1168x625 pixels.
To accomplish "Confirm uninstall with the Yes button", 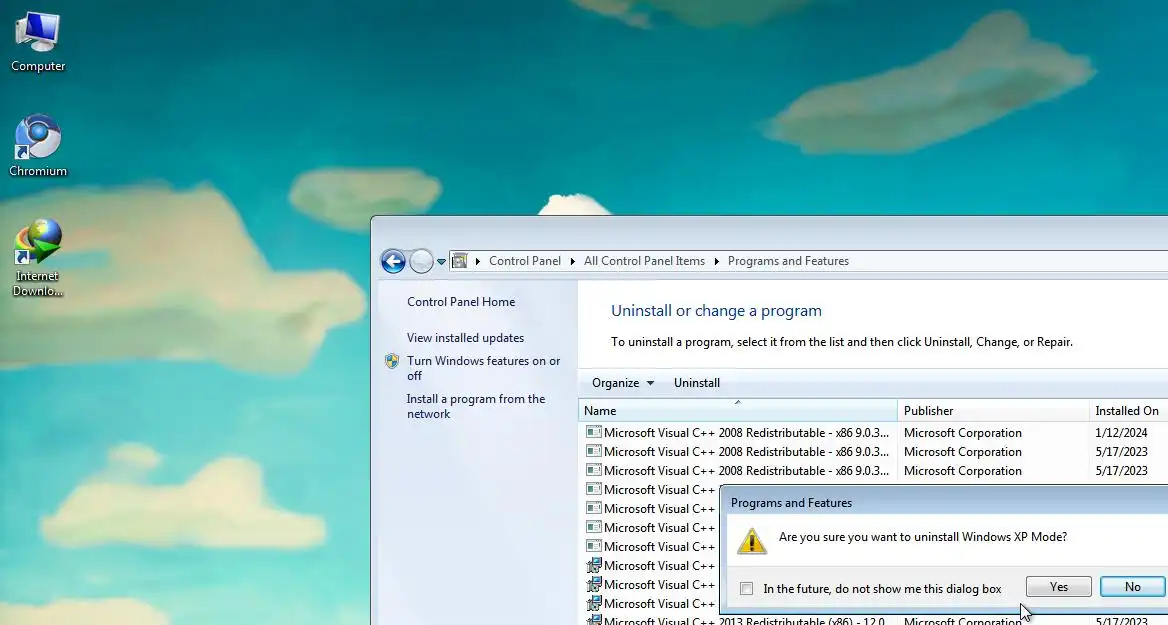I will point(1058,587).
